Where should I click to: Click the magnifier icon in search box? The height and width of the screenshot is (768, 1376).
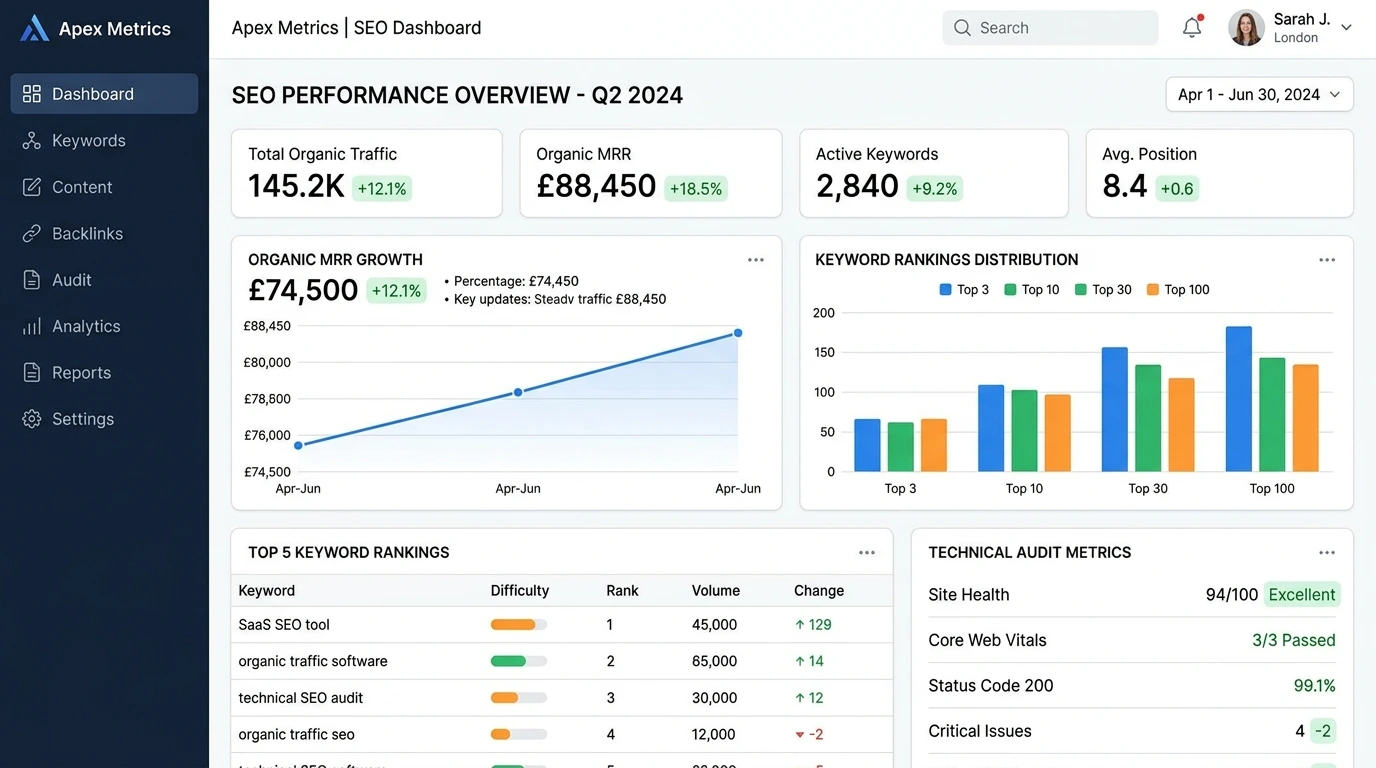pos(962,28)
